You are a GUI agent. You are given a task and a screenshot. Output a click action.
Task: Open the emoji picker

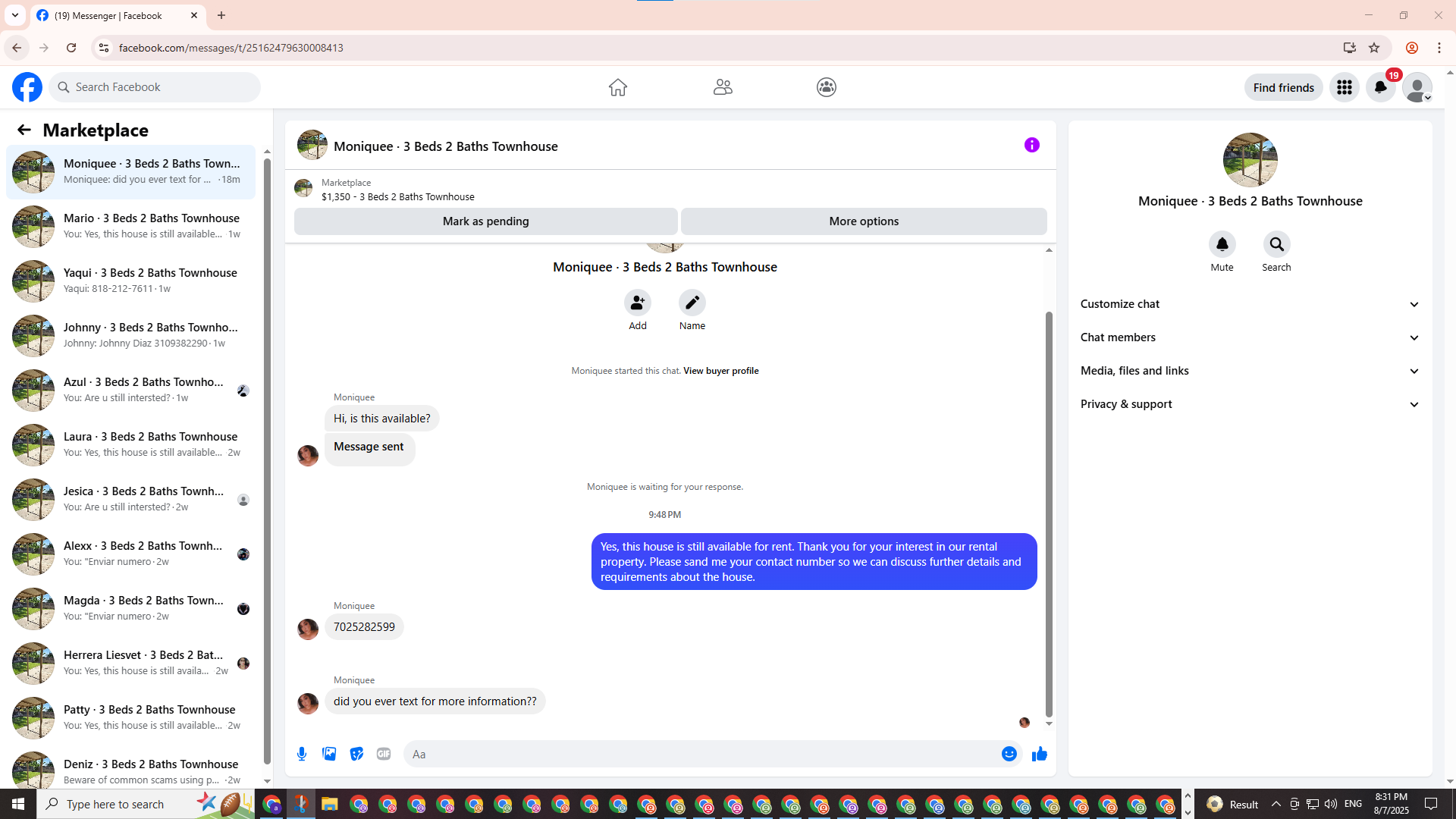1009,754
